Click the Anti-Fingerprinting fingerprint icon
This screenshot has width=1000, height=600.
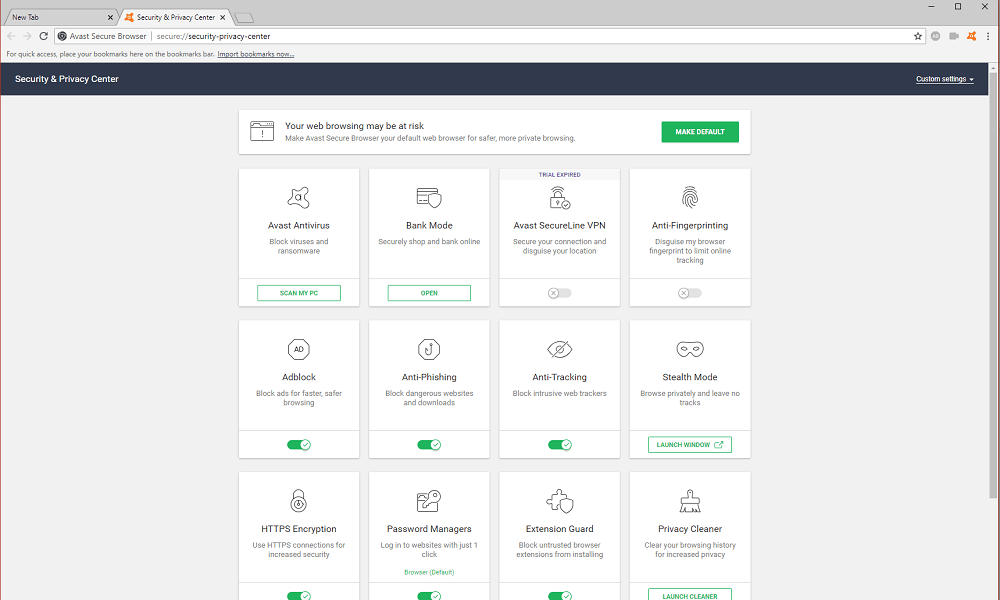coord(690,198)
